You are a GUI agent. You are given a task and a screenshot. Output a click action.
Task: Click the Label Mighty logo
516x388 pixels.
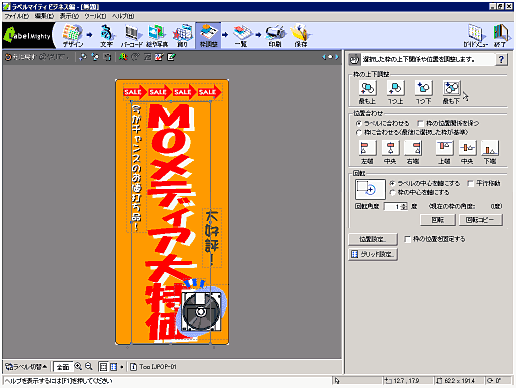pyautogui.click(x=28, y=36)
